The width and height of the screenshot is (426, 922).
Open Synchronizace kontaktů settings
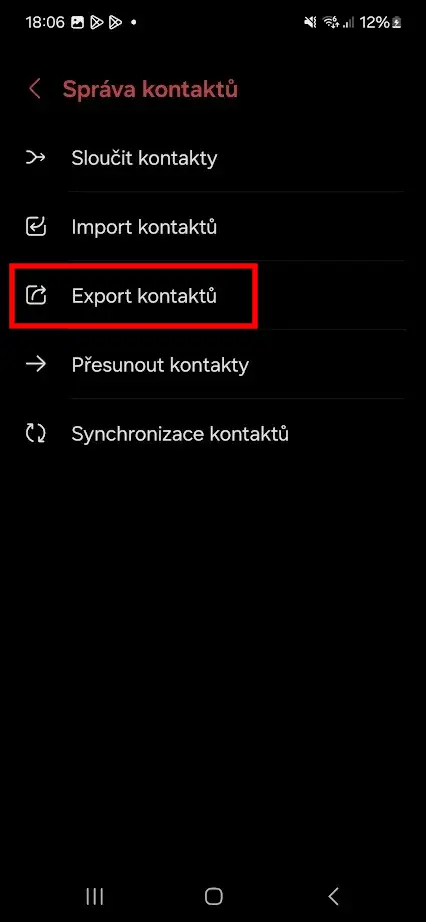(x=213, y=433)
